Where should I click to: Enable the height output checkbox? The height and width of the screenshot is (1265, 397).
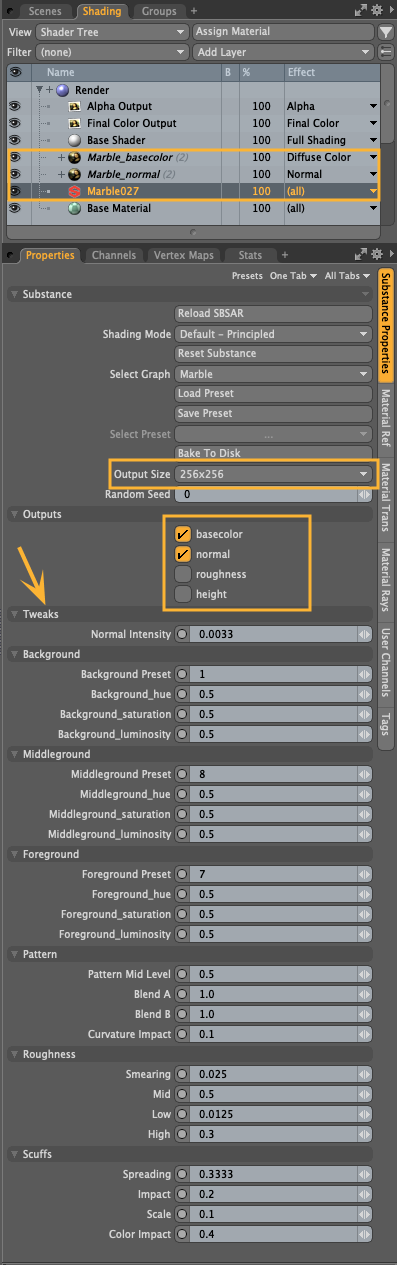click(x=183, y=594)
